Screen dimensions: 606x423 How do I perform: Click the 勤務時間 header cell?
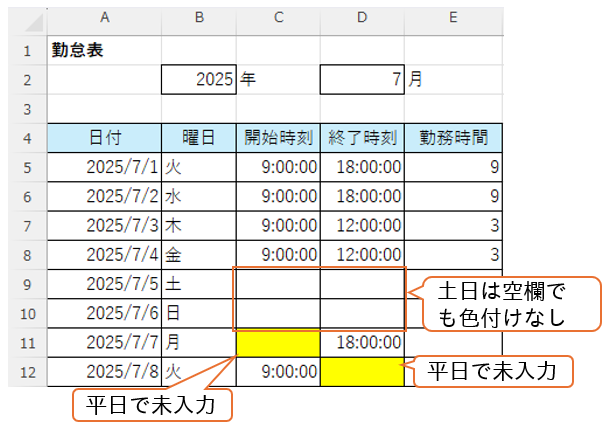pyautogui.click(x=453, y=138)
